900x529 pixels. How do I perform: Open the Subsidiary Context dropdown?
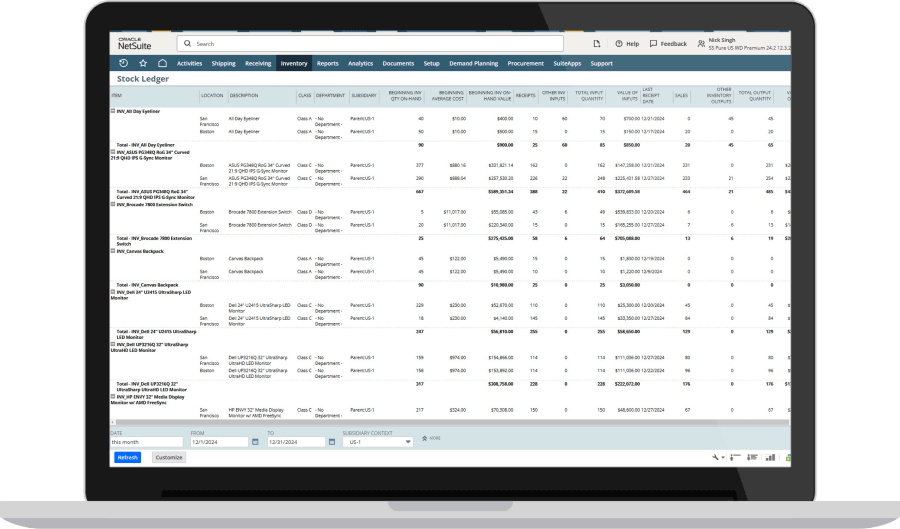[378, 442]
